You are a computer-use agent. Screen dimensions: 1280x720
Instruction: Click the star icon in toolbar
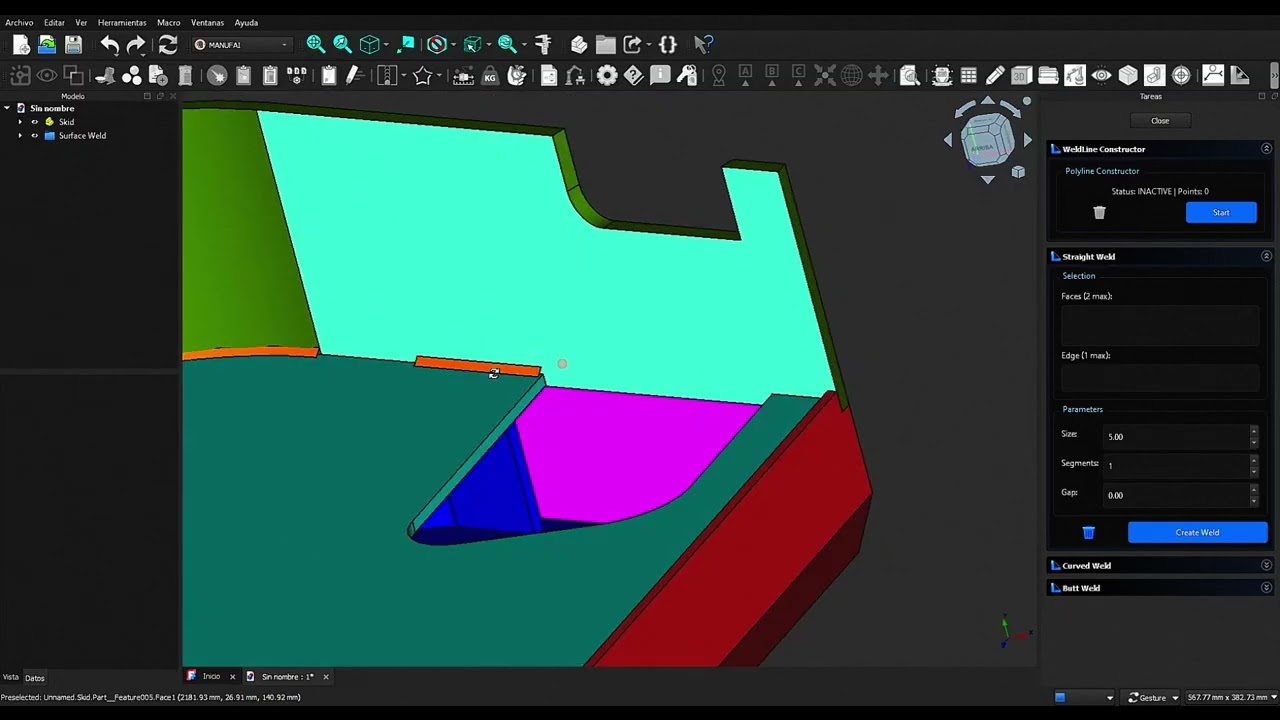[x=422, y=75]
